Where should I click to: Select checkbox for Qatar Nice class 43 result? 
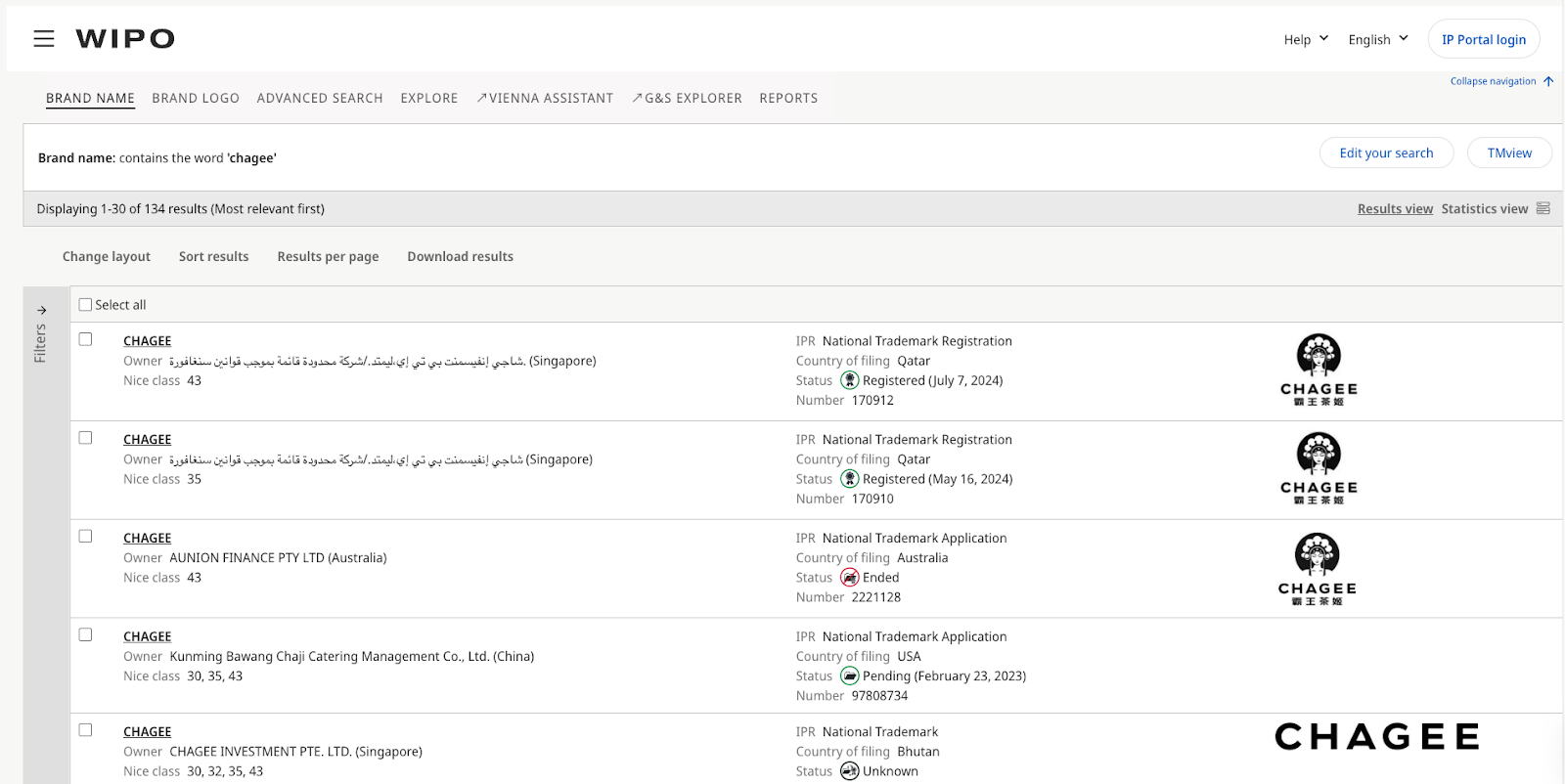pyautogui.click(x=85, y=339)
